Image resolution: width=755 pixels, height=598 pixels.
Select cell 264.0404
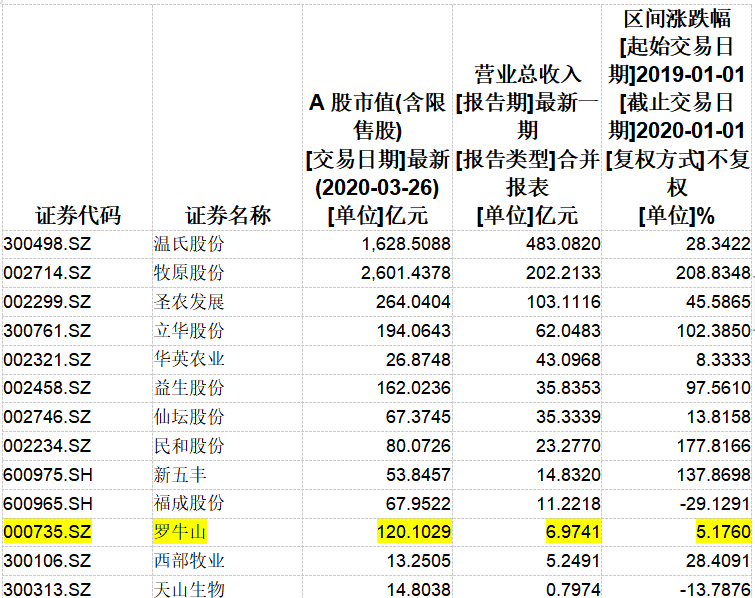[378, 302]
